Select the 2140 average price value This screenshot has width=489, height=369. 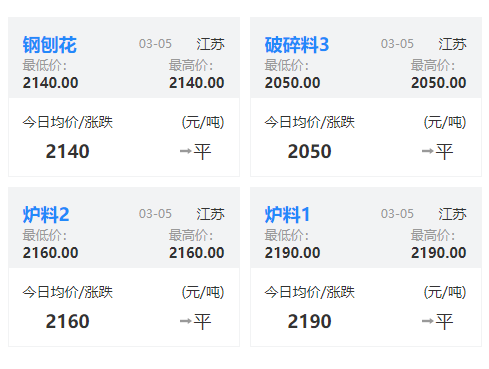(x=68, y=151)
